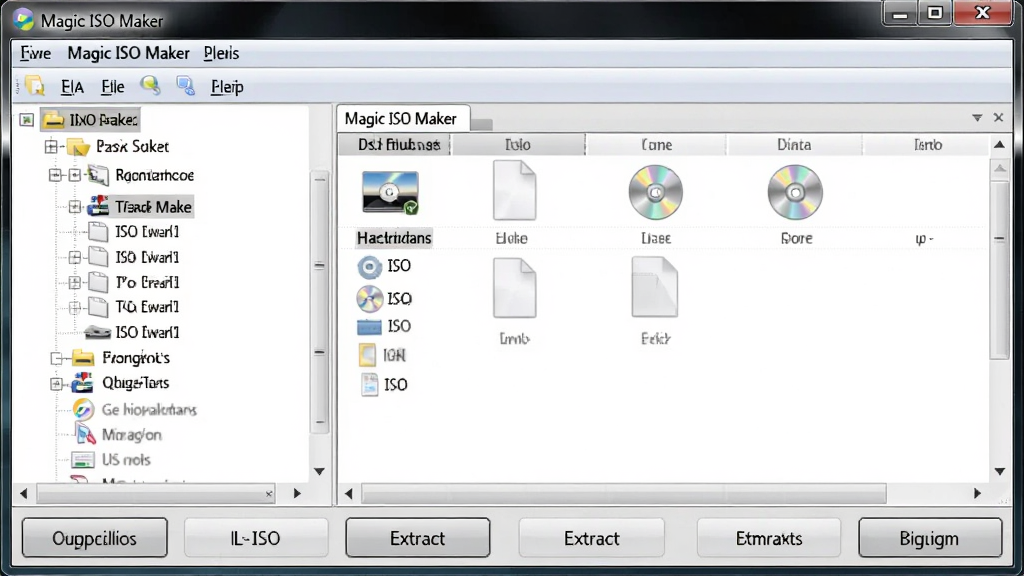
Task: Click the first Extract button
Action: coord(418,538)
